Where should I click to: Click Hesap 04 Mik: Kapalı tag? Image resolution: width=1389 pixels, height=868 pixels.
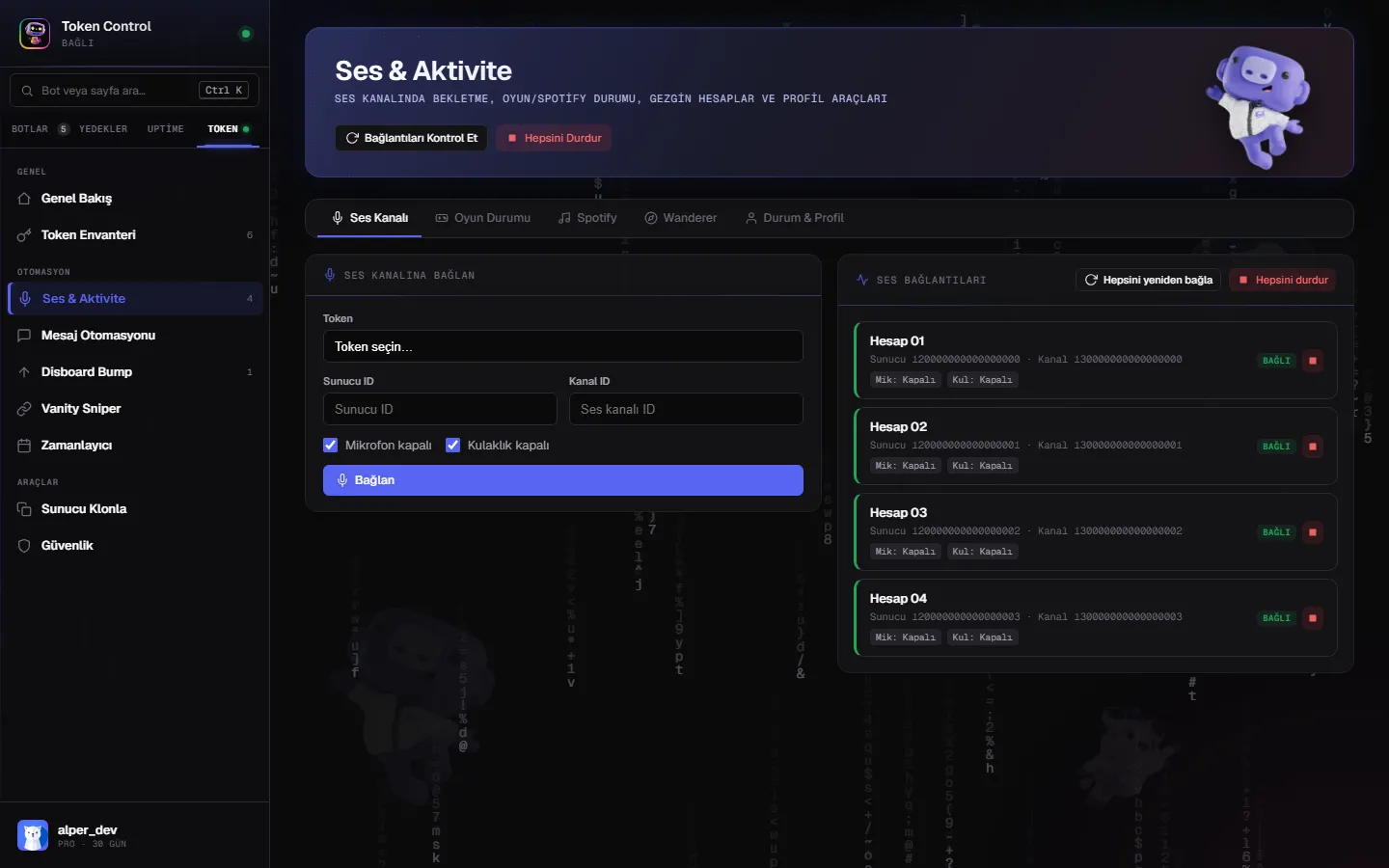click(x=905, y=637)
